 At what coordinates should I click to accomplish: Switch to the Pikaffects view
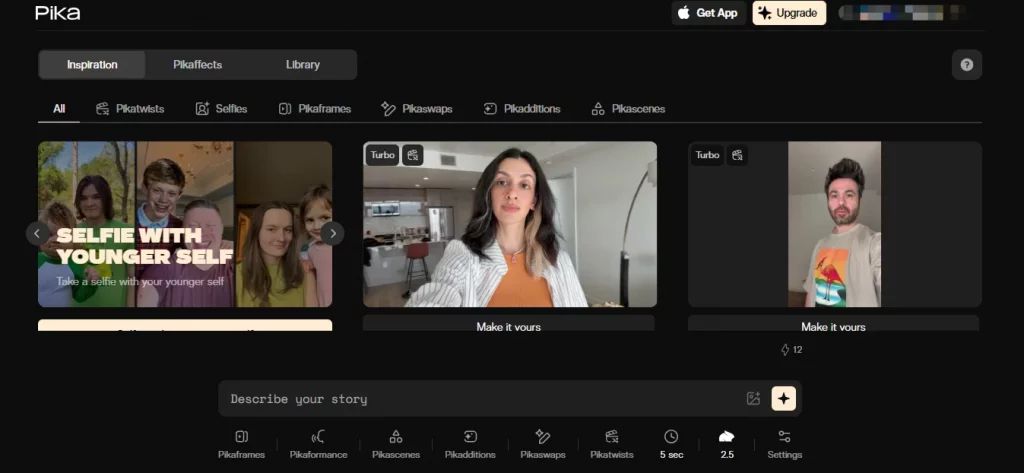pyautogui.click(x=197, y=65)
